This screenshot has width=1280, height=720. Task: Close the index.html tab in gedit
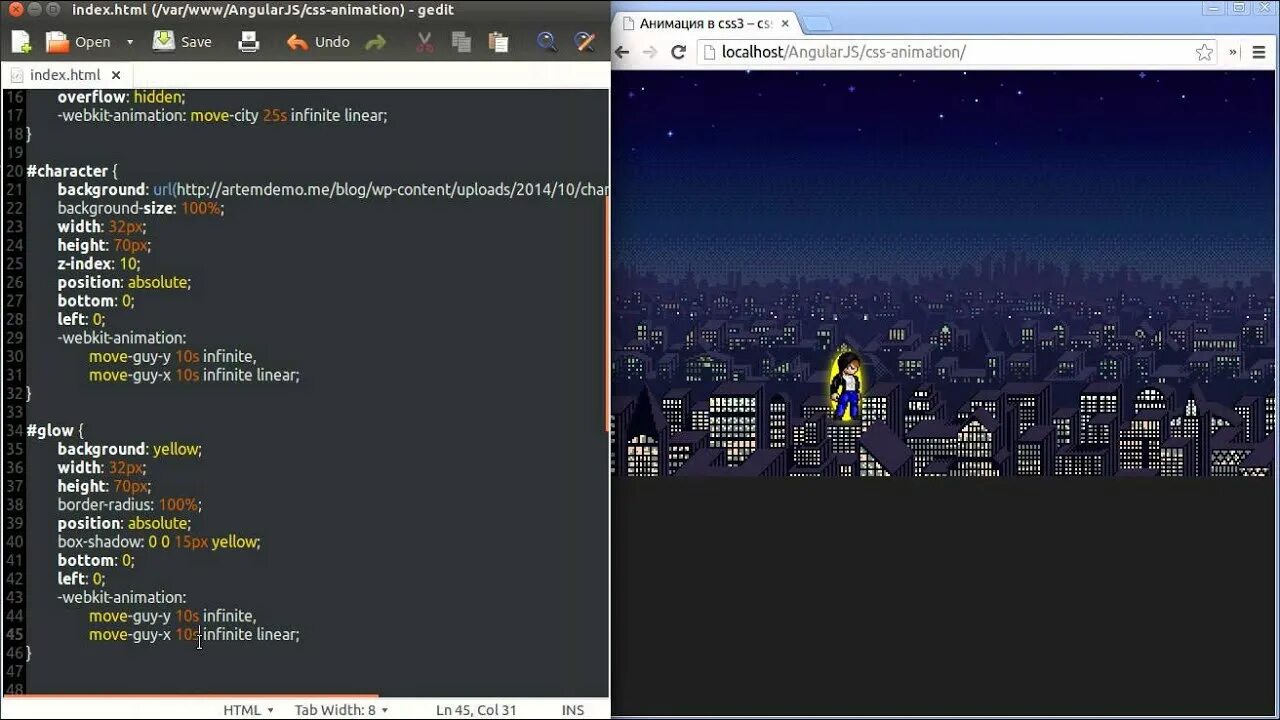(x=116, y=75)
